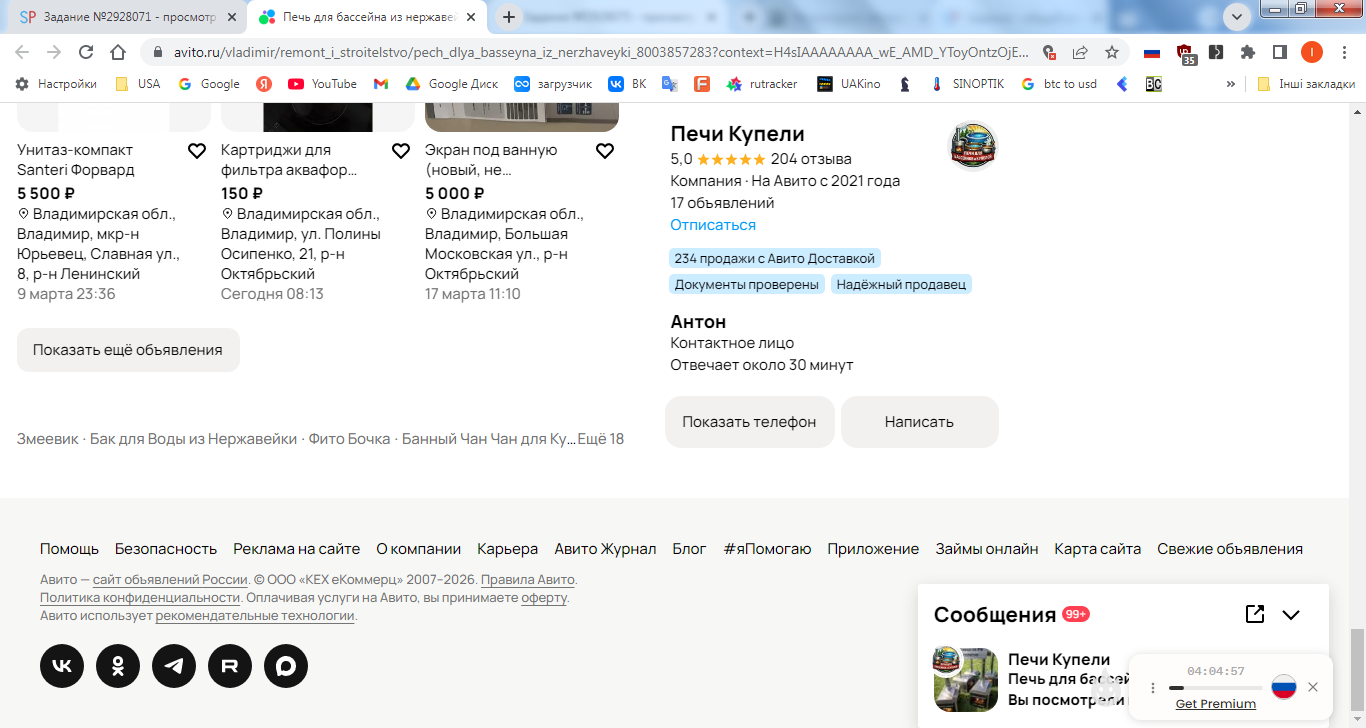
Task: Open a new browser tab
Action: click(509, 17)
